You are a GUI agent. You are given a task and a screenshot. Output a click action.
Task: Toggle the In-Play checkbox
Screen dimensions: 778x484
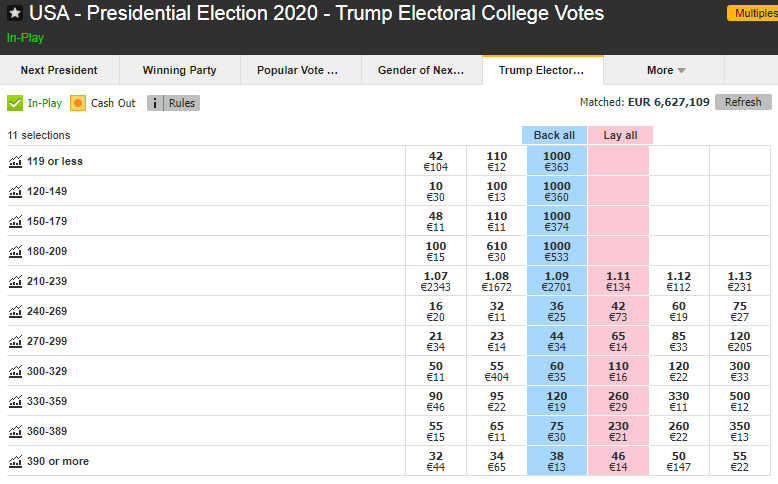(x=15, y=103)
